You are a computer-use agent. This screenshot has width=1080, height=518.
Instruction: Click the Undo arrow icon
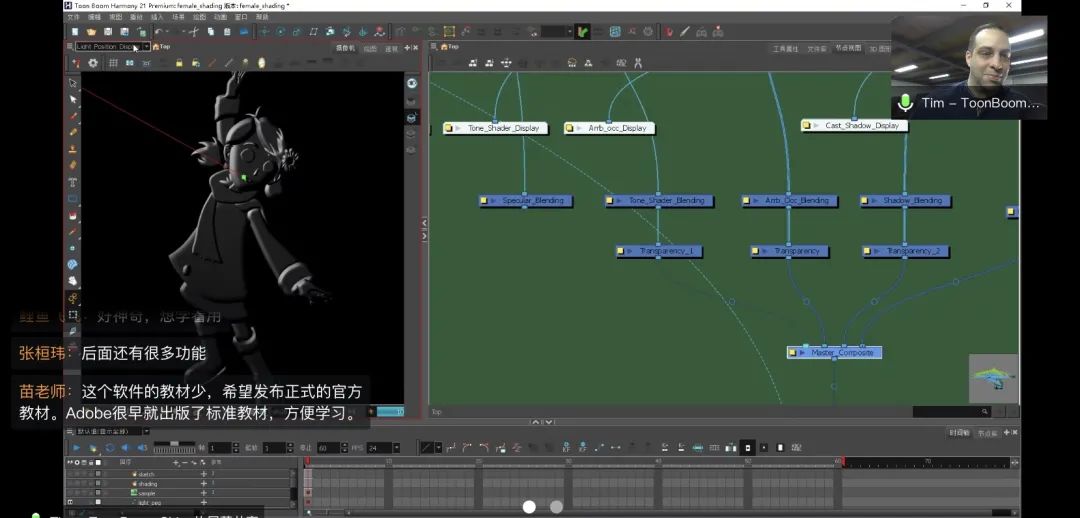click(x=159, y=32)
